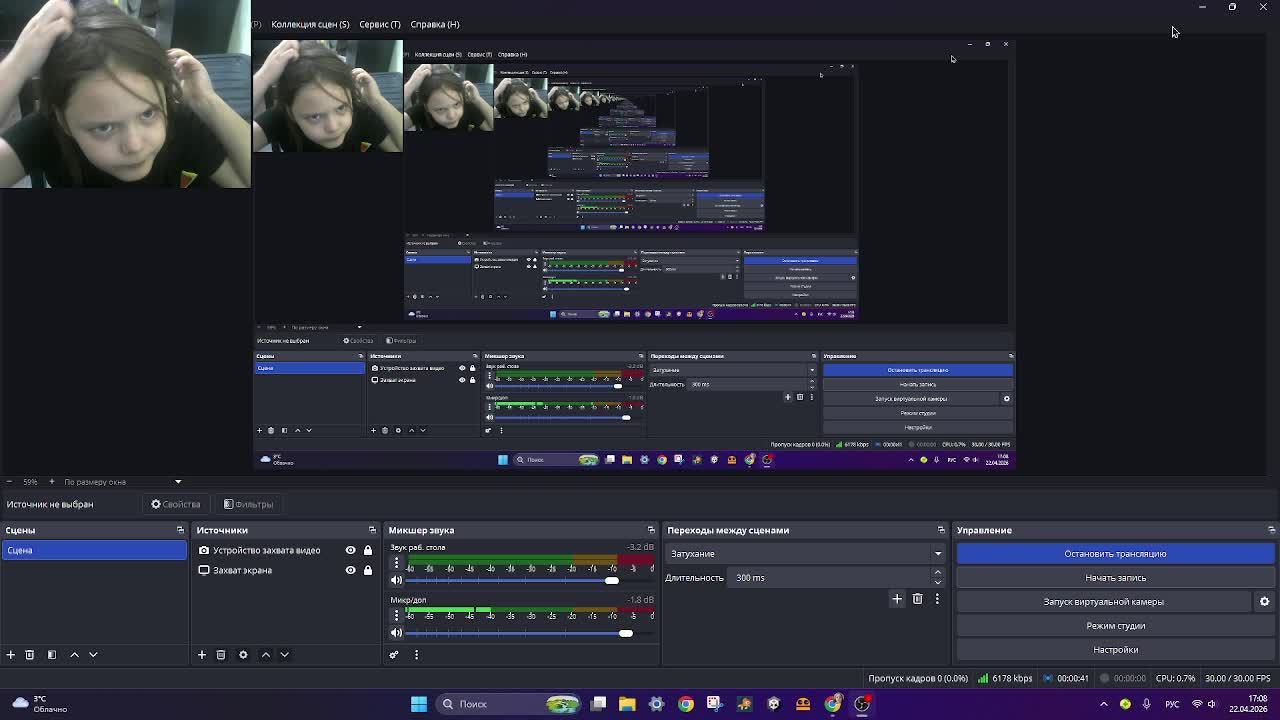Image resolution: width=1280 pixels, height=720 pixels.
Task: Move the scene up with arrow icon
Action: 74,655
